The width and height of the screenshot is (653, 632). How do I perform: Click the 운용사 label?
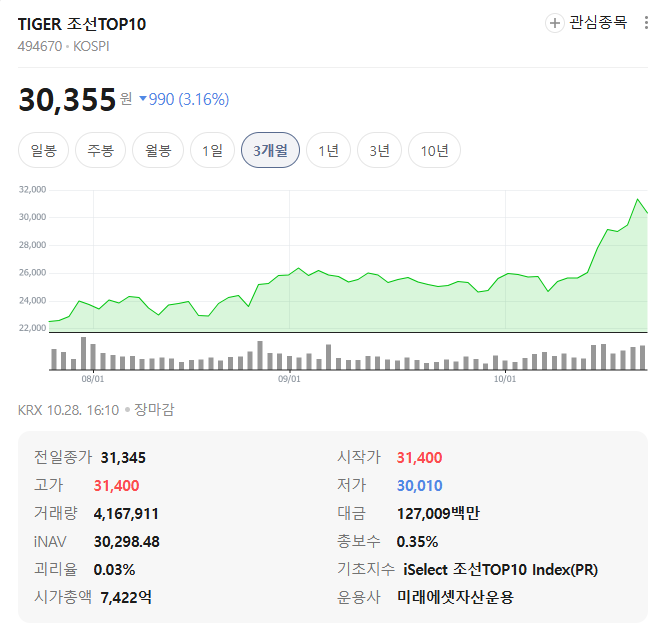click(x=359, y=597)
